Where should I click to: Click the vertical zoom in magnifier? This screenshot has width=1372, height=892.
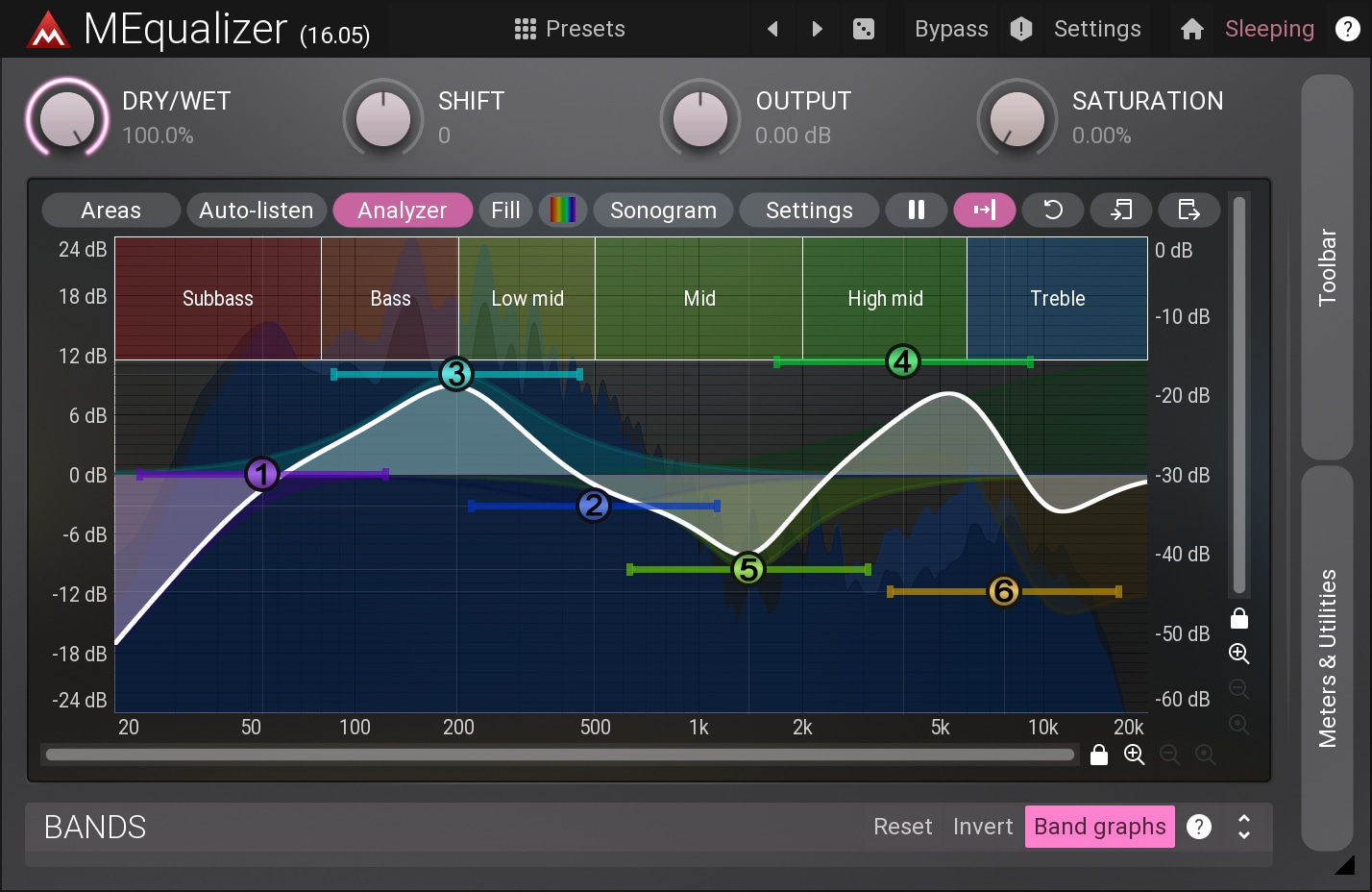point(1239,654)
